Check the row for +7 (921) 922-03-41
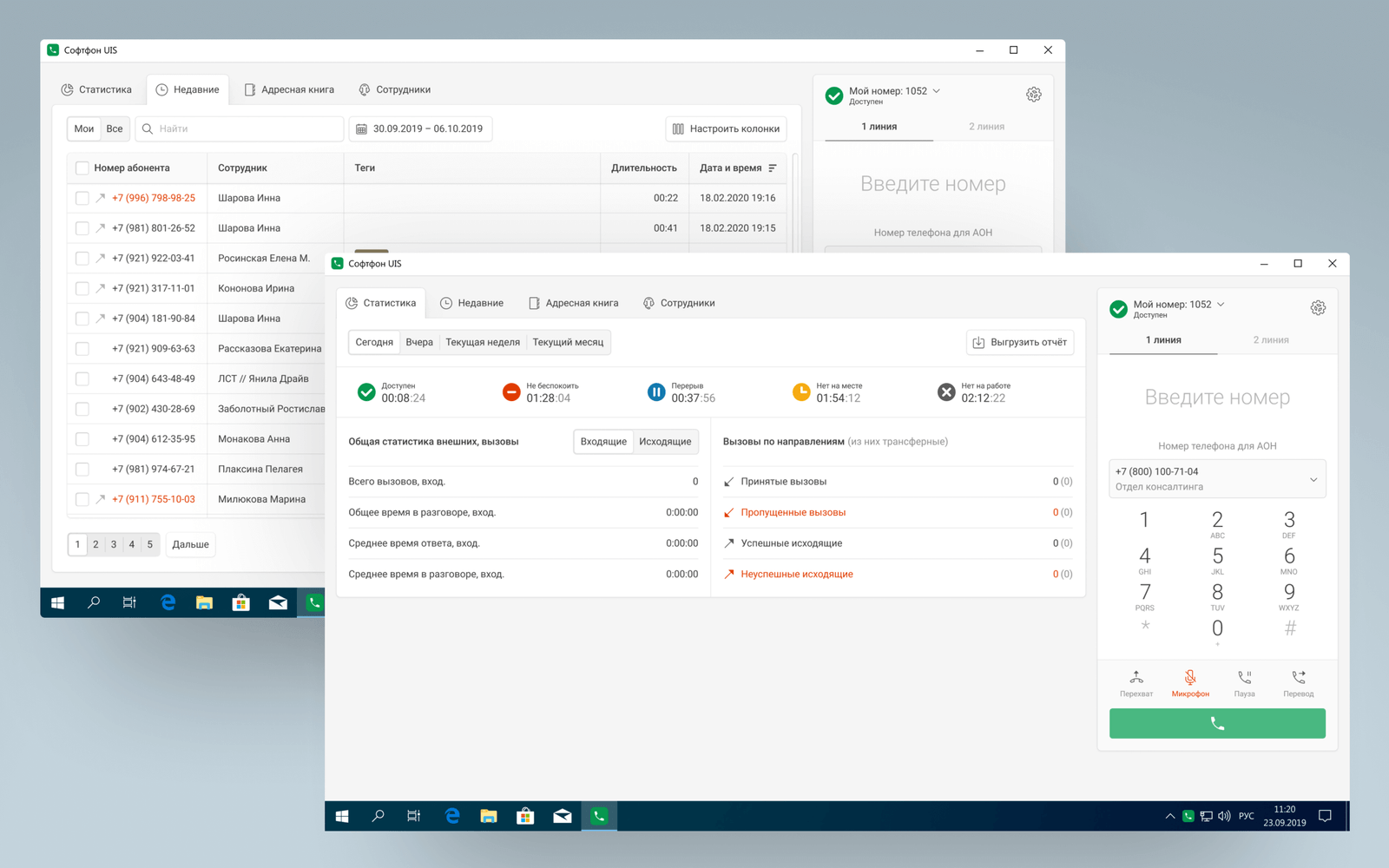 click(x=82, y=259)
